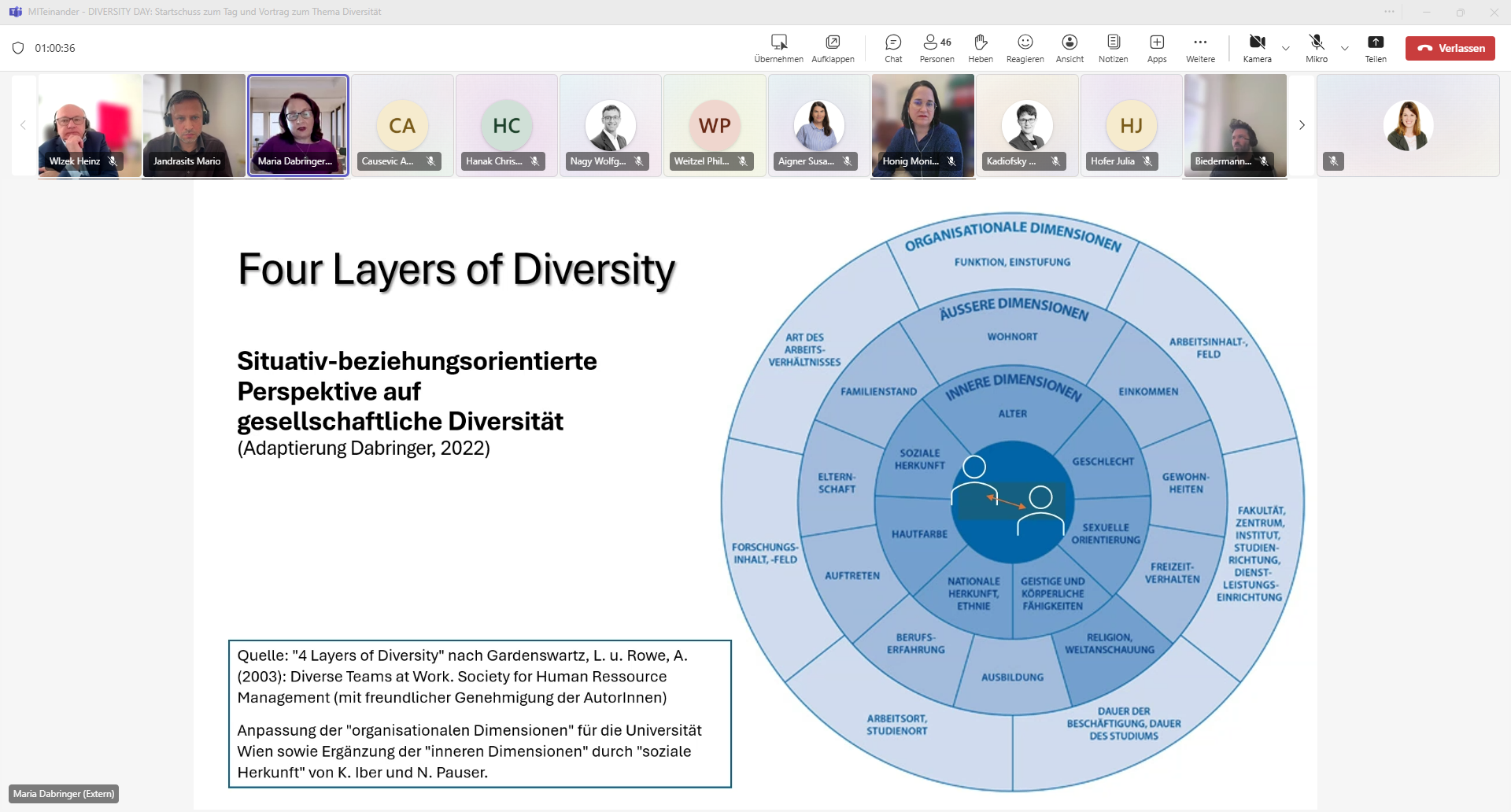Open the Ansicht view menu
Screen dimensions: 1511x812
1070,47
